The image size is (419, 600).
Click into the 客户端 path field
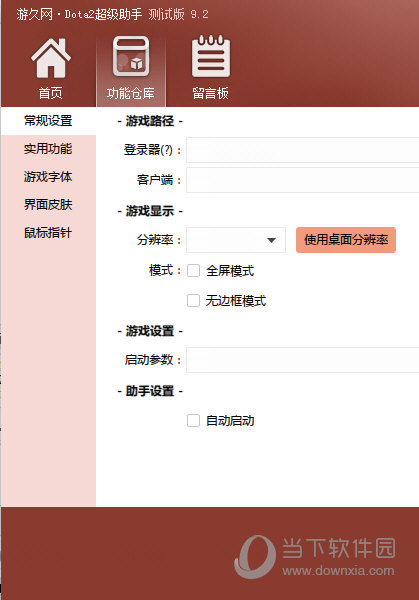point(303,180)
